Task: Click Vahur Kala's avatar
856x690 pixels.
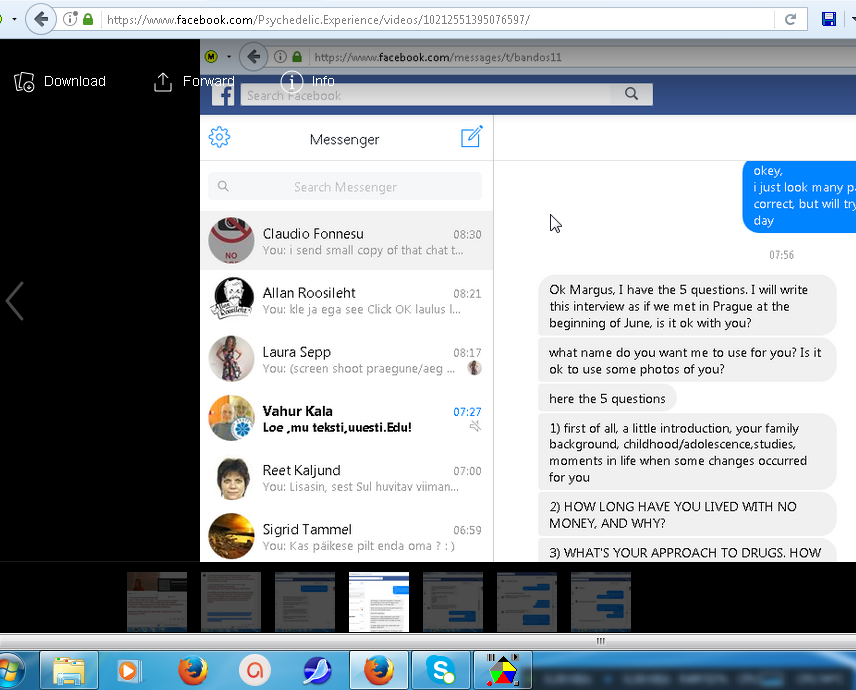Action: point(231,418)
